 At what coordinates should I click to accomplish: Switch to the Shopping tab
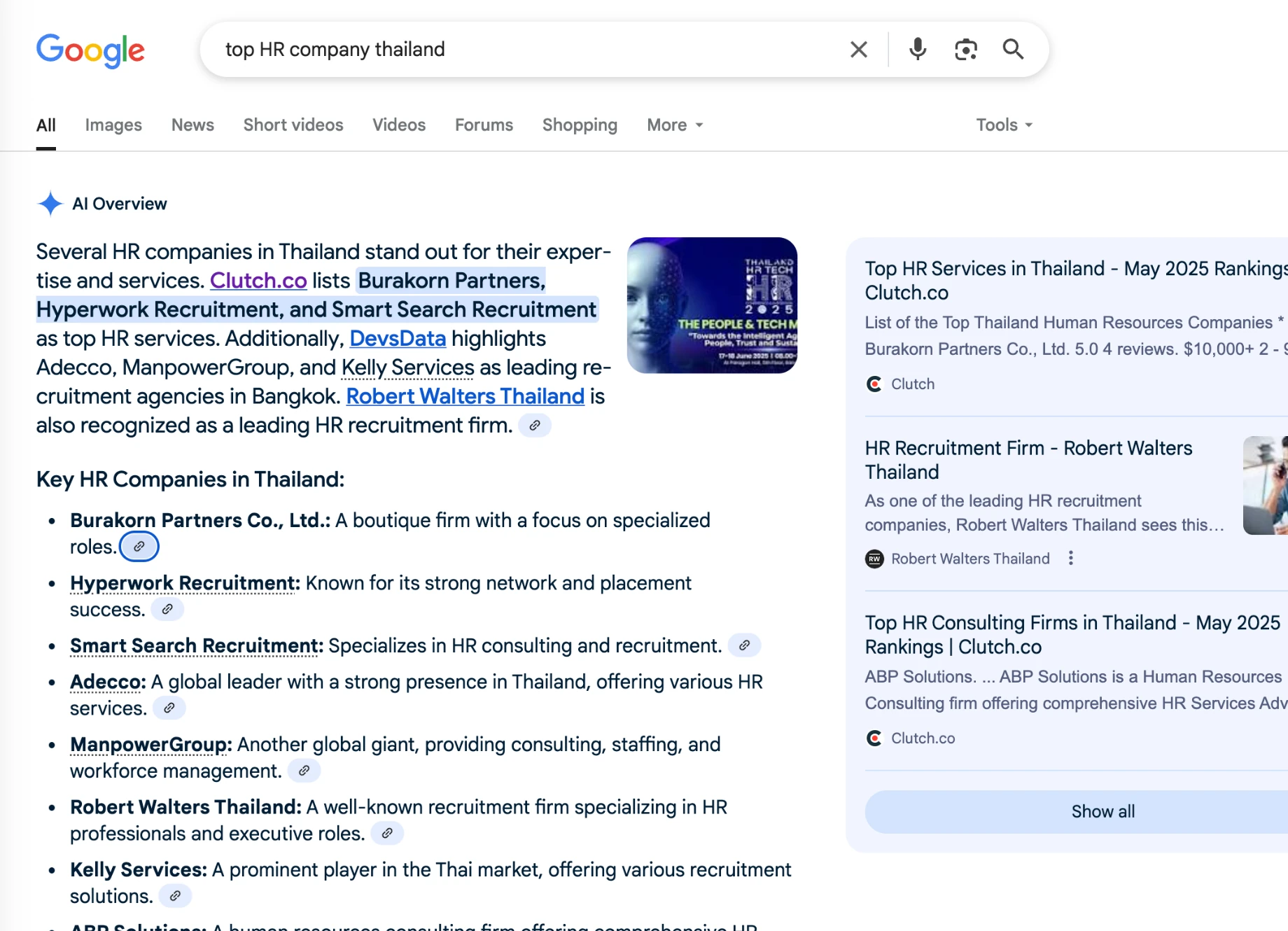click(x=580, y=125)
